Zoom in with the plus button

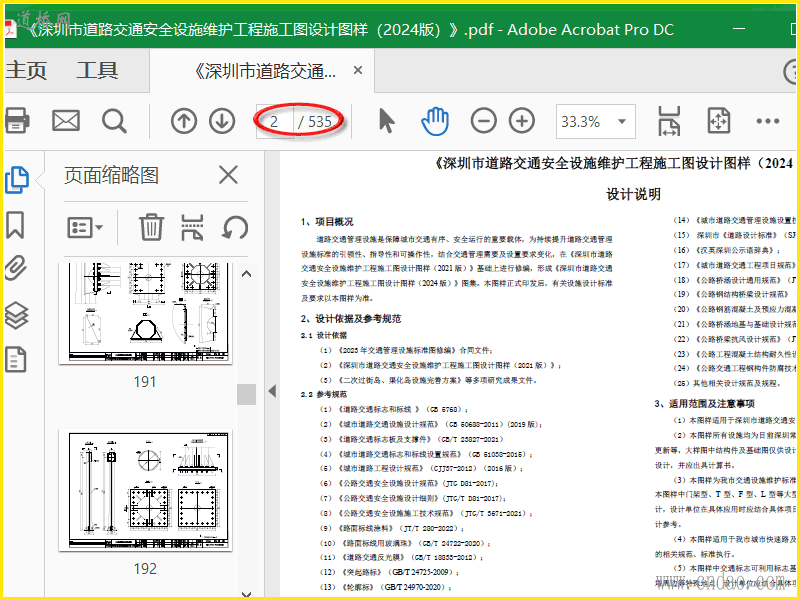[x=522, y=121]
